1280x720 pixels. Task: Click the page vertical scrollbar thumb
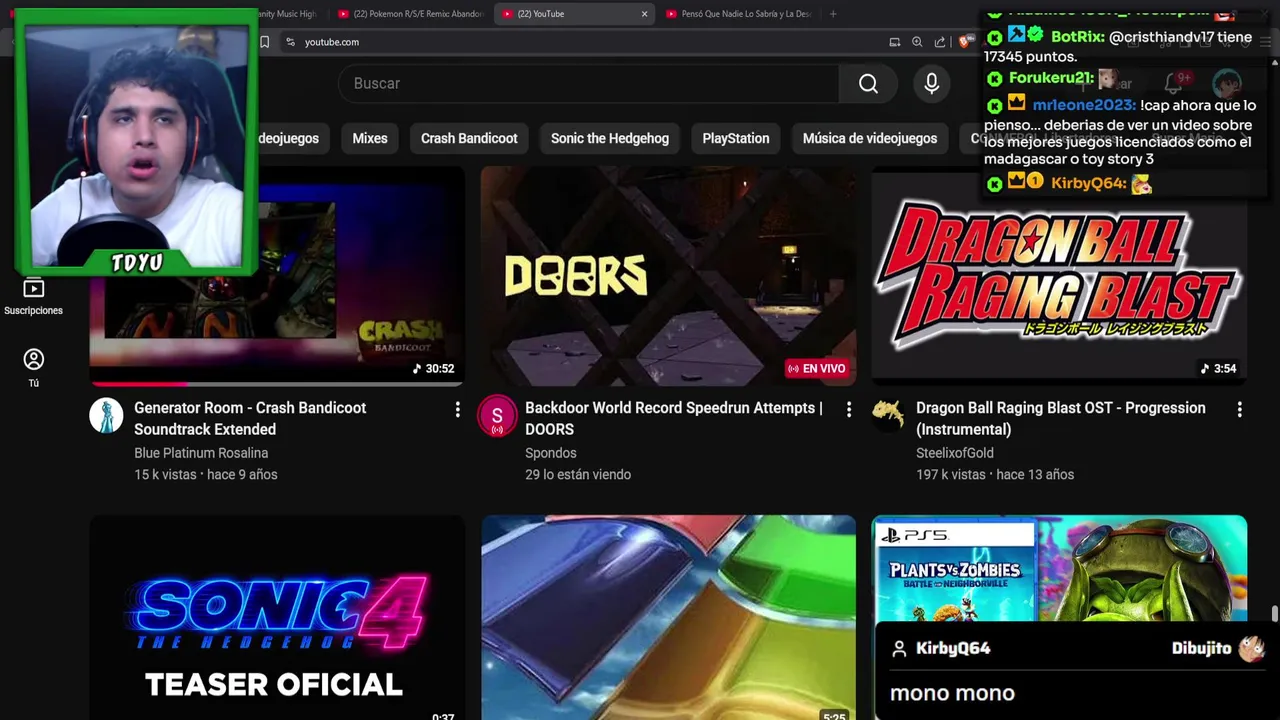1275,614
